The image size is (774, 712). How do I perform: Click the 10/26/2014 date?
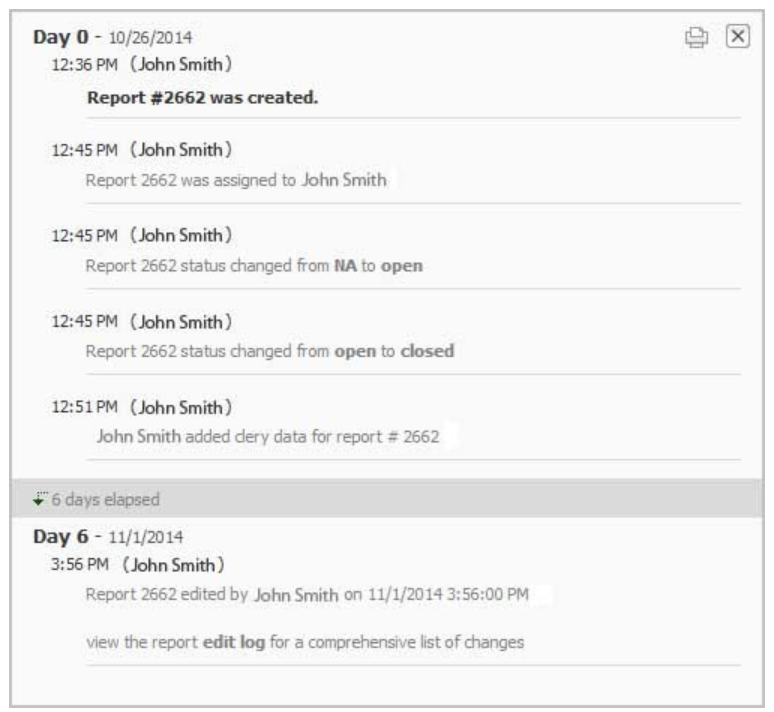point(157,39)
